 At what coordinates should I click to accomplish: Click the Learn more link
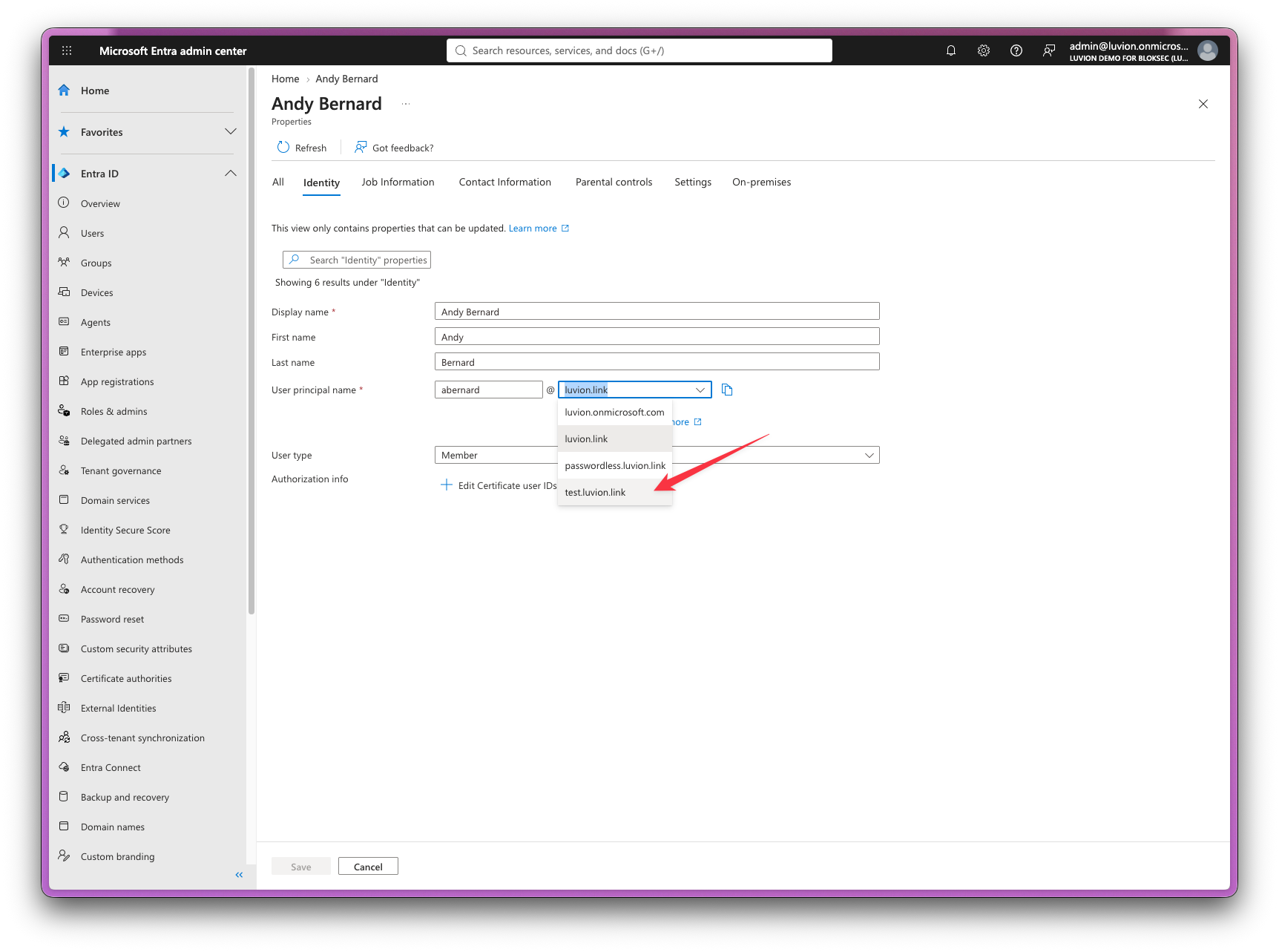[x=539, y=228]
